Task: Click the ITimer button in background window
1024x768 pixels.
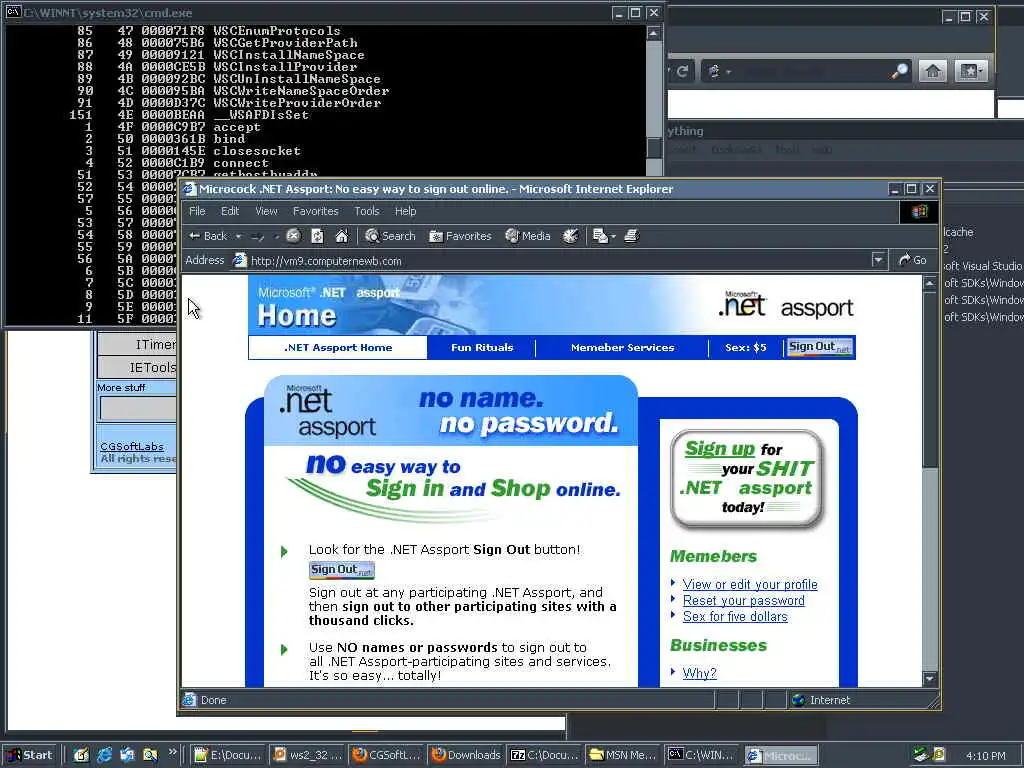Action: pyautogui.click(x=137, y=345)
